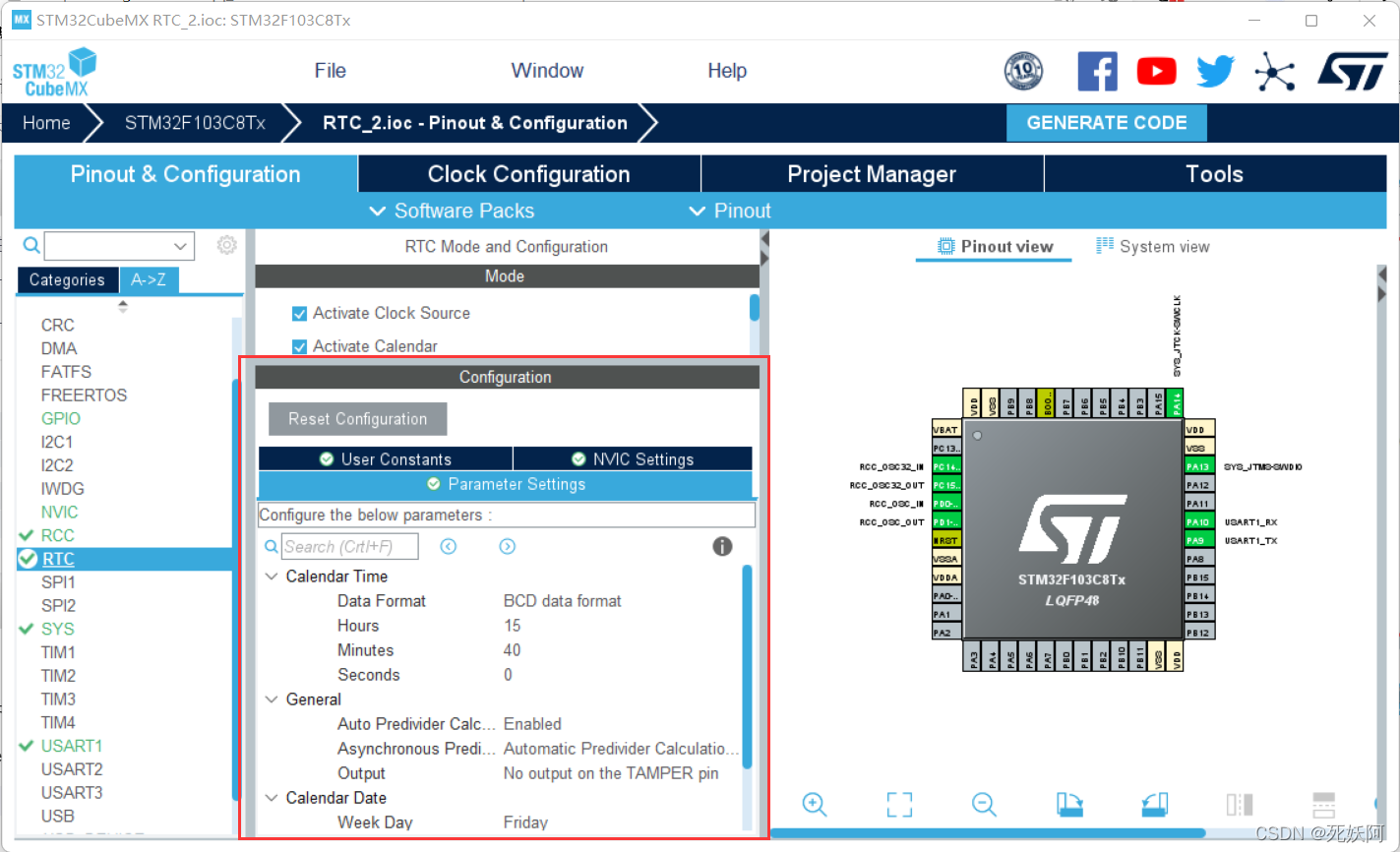Expand the Software Packs menu
Screen dimensions: 1400x852
point(452,211)
